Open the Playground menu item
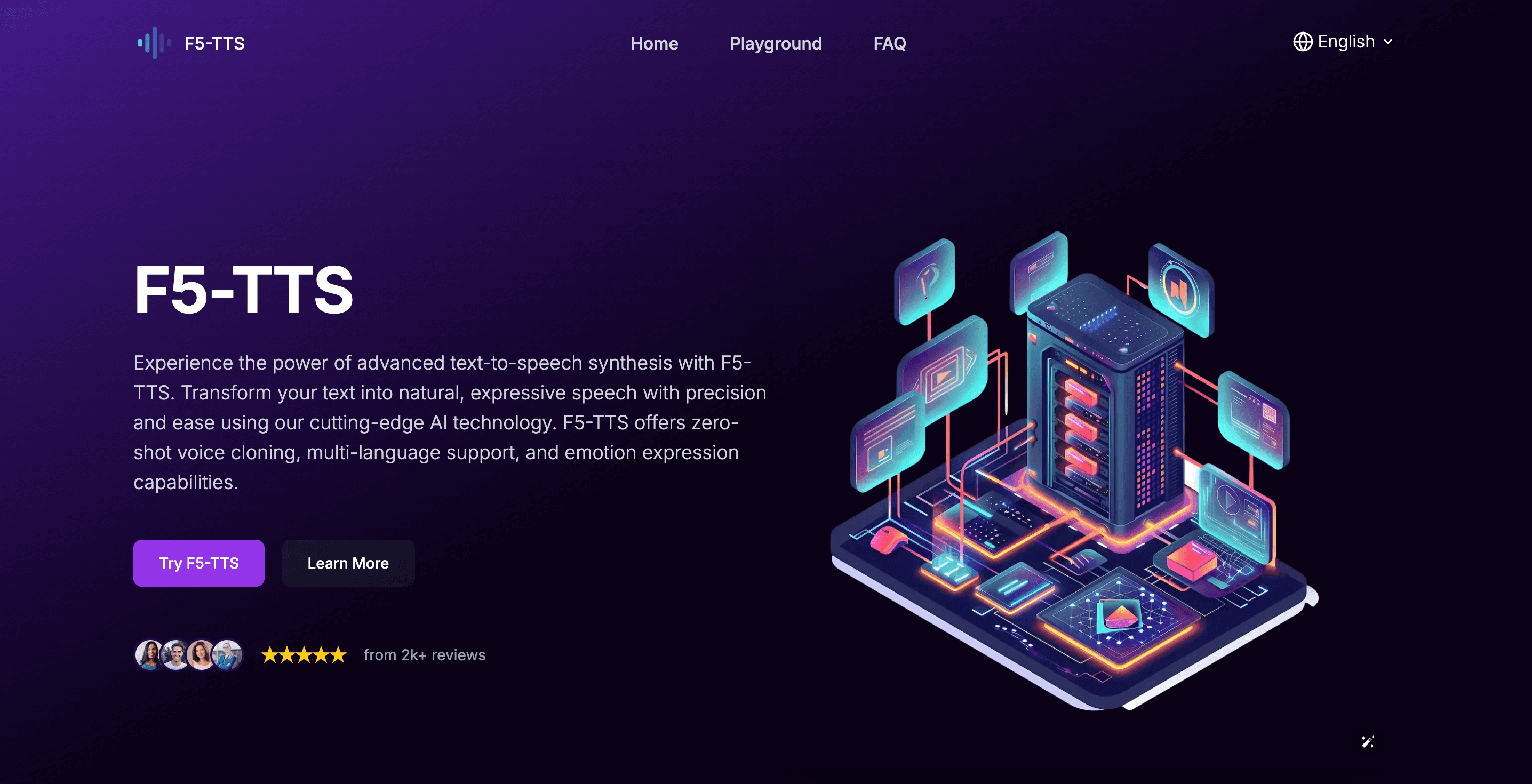 point(775,43)
